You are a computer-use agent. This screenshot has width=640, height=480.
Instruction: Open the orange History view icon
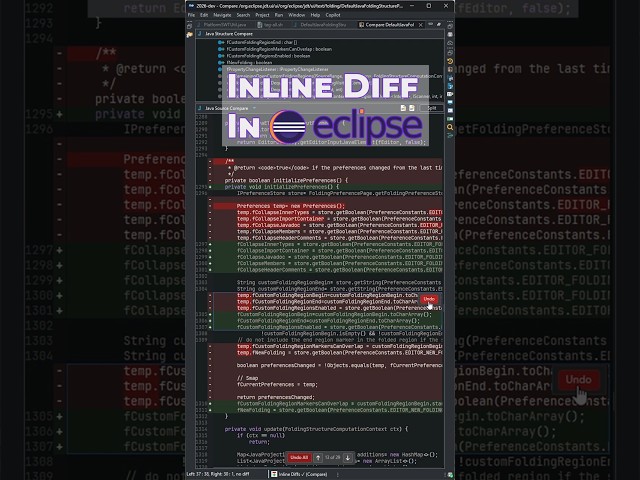tap(450, 61)
